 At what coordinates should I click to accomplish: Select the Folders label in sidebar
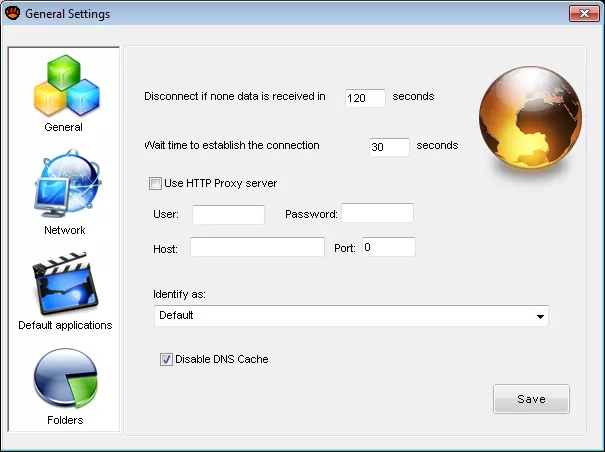pos(65,420)
